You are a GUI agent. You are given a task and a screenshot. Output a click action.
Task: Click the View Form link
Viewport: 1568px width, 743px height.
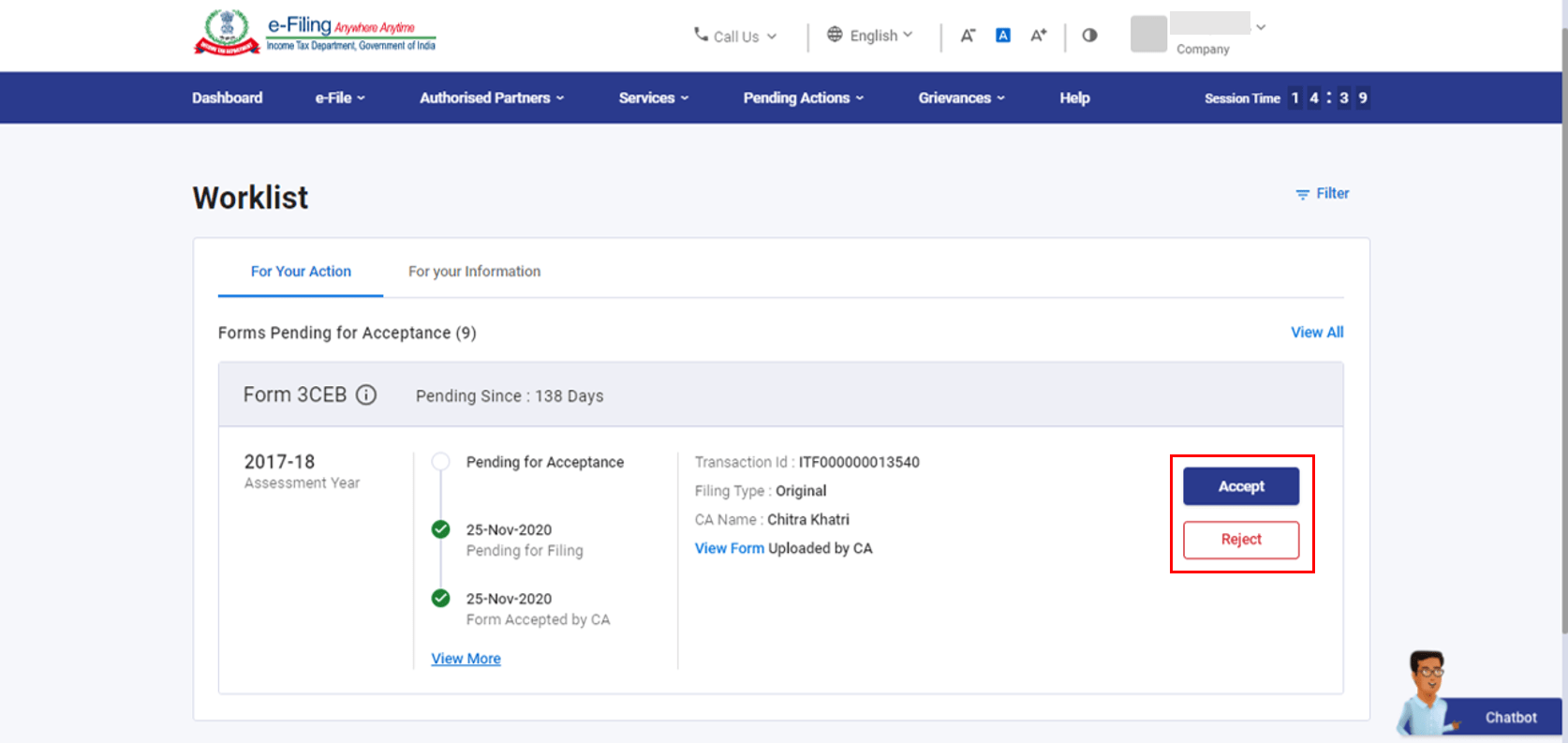729,548
